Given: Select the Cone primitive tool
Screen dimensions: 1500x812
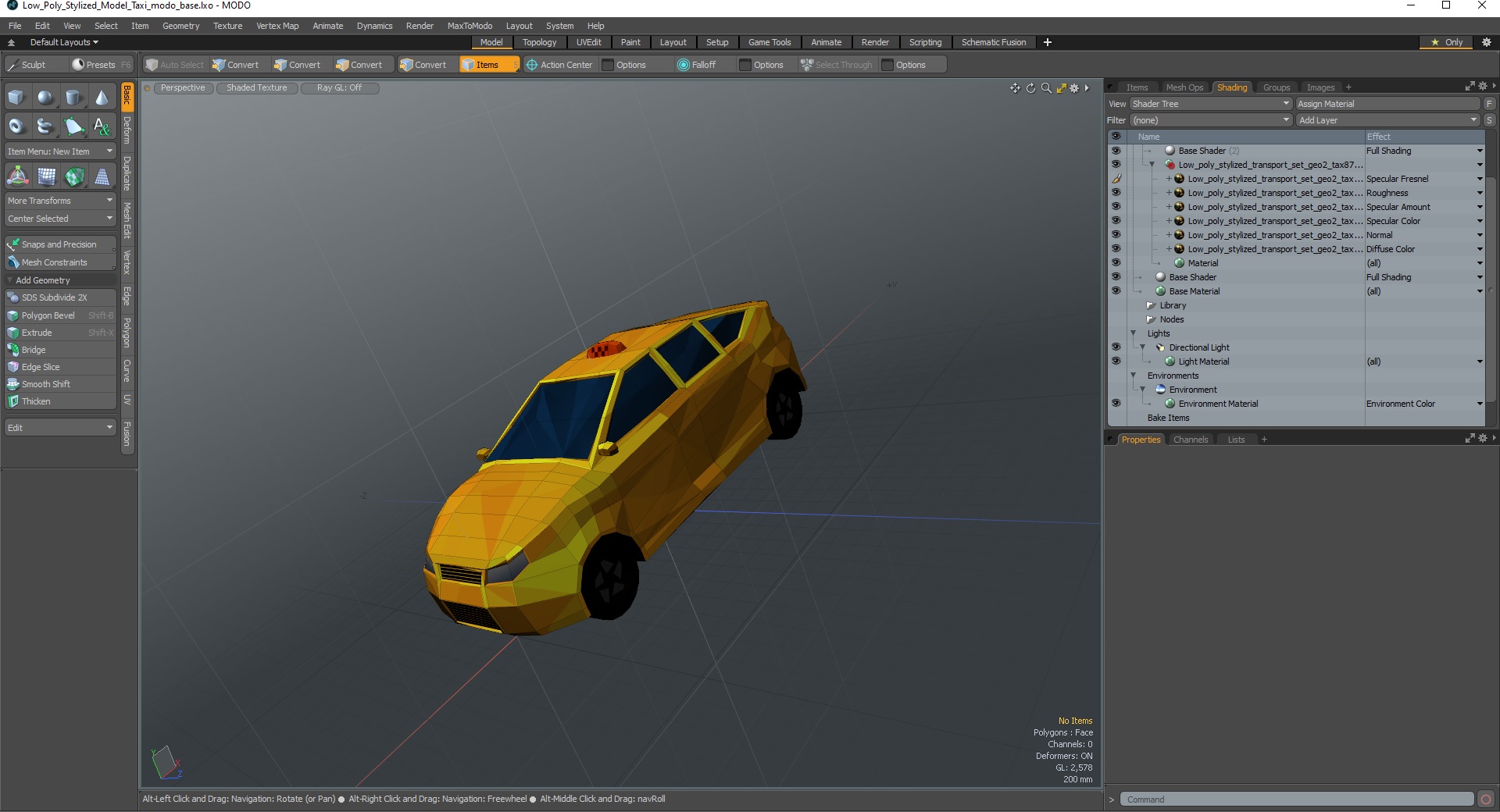Looking at the screenshot, I should 102,98.
